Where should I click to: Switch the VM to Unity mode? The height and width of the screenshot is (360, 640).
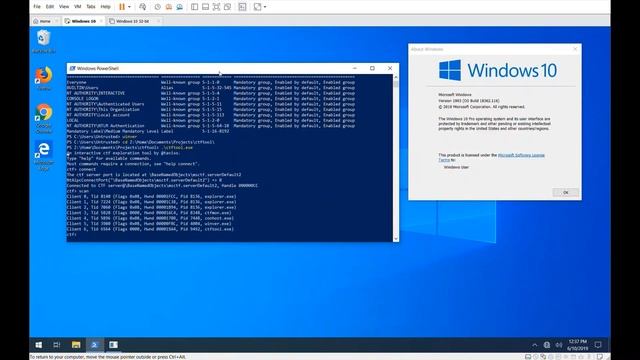(x=227, y=7)
